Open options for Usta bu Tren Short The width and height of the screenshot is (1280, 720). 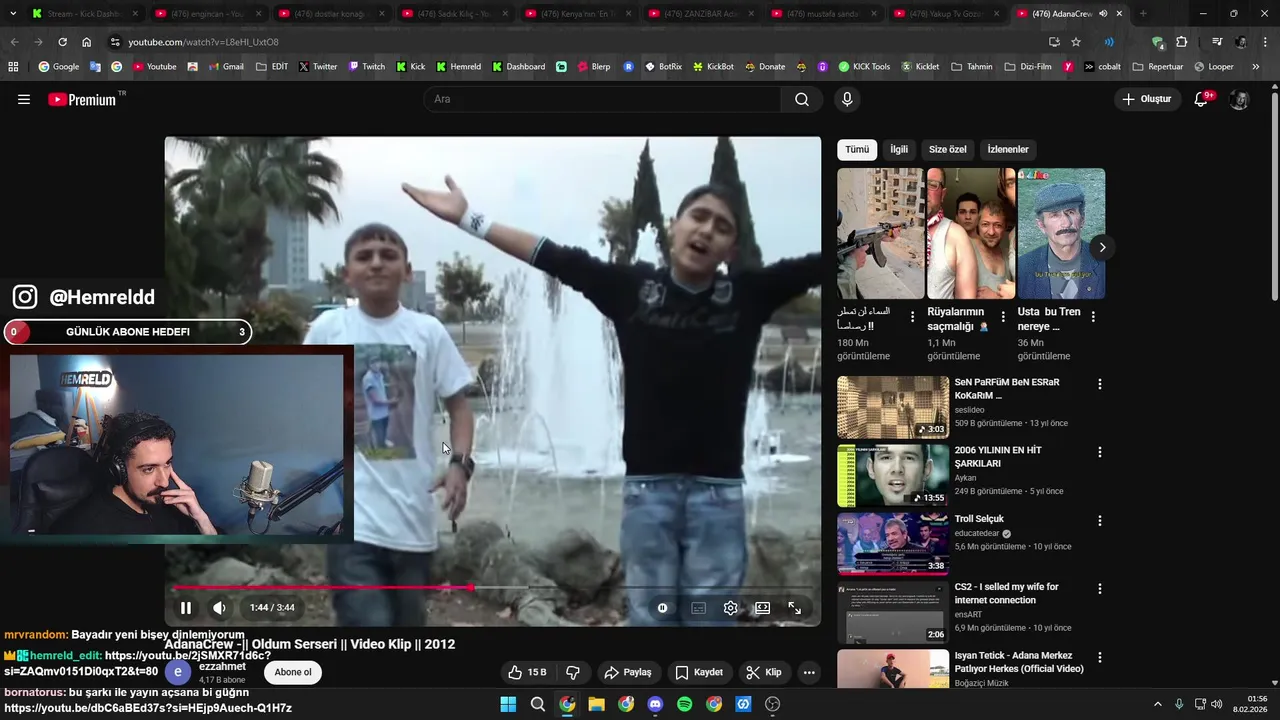(x=1093, y=317)
